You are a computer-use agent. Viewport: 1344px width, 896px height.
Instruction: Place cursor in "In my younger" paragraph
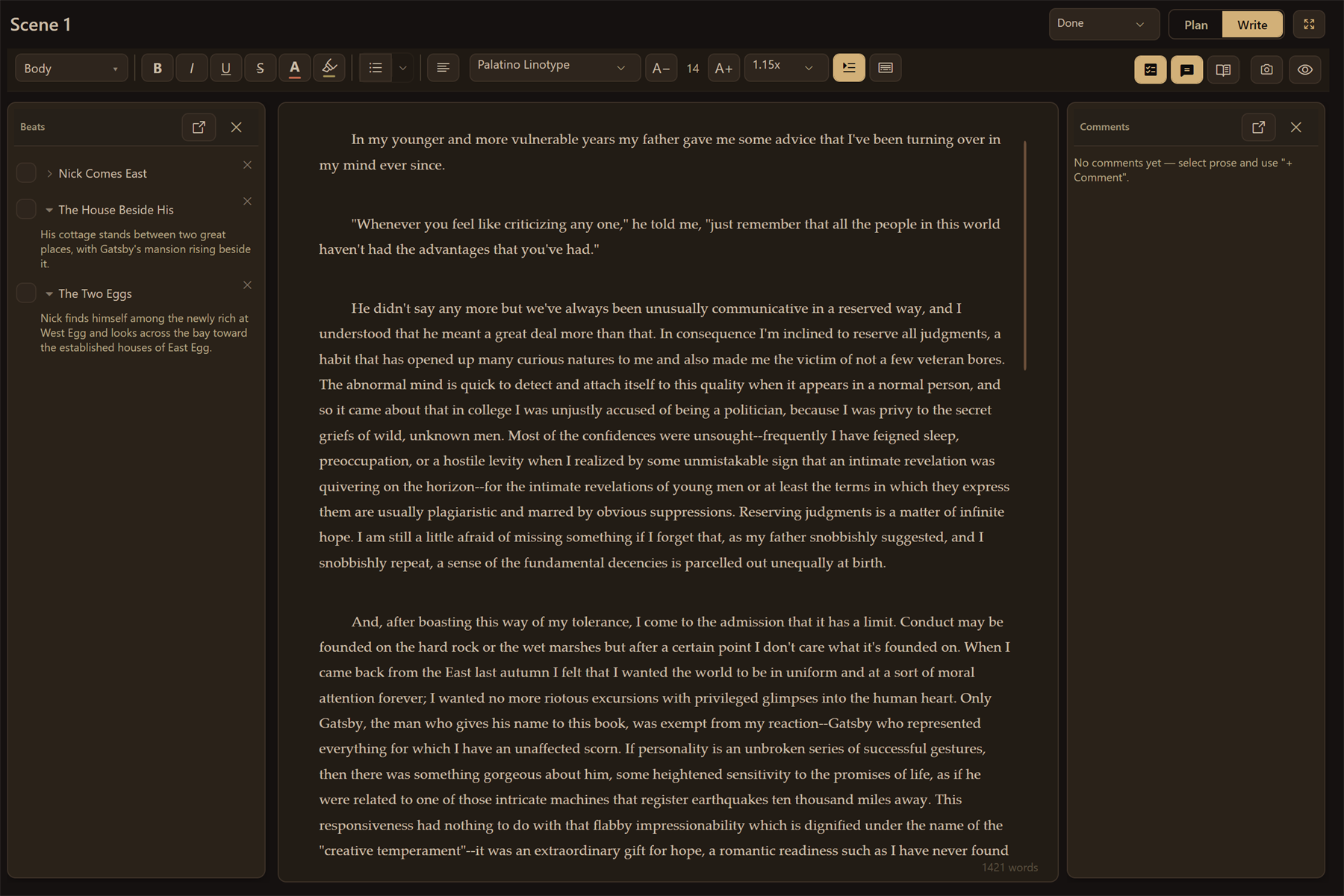(660, 152)
